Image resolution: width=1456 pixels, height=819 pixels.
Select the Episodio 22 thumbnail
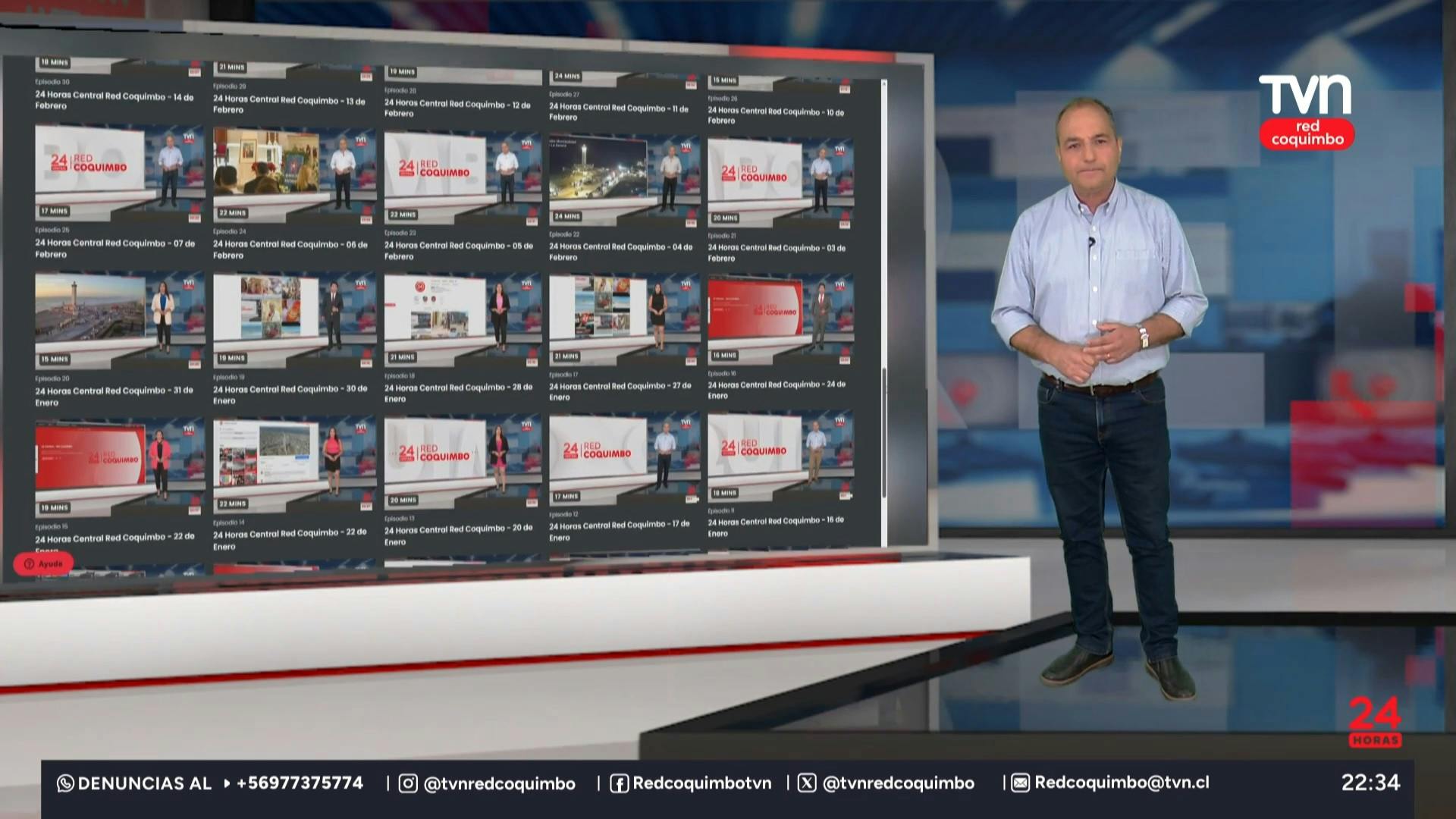[x=624, y=180]
